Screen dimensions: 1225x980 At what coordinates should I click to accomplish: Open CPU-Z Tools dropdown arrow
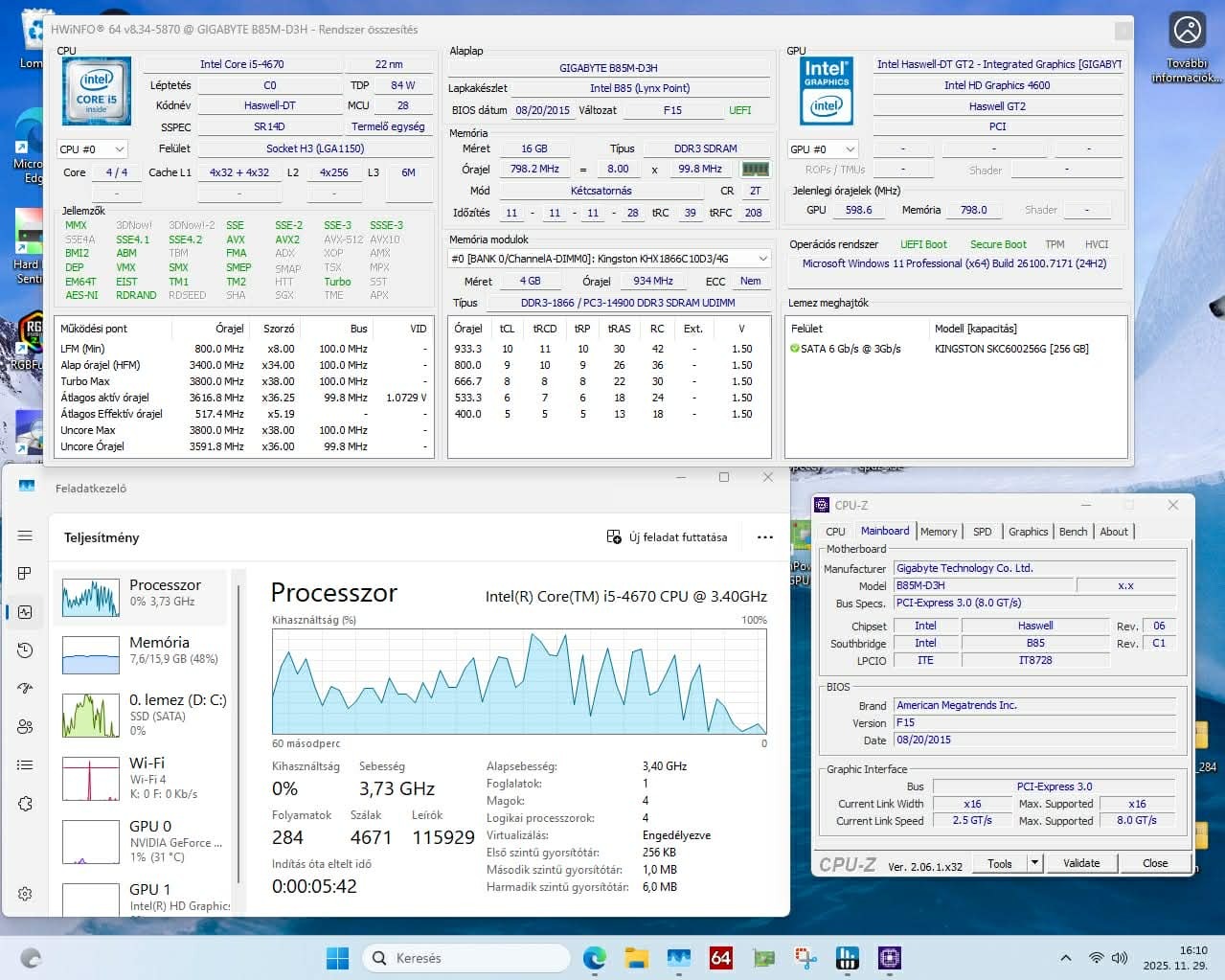coord(1034,863)
